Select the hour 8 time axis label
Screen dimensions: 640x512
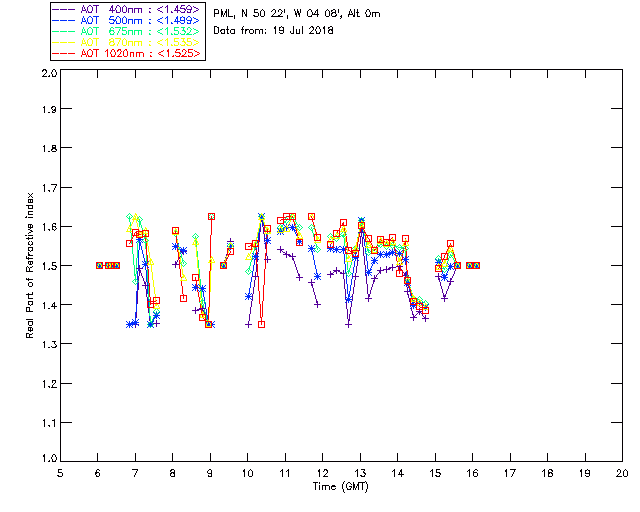pos(173,473)
